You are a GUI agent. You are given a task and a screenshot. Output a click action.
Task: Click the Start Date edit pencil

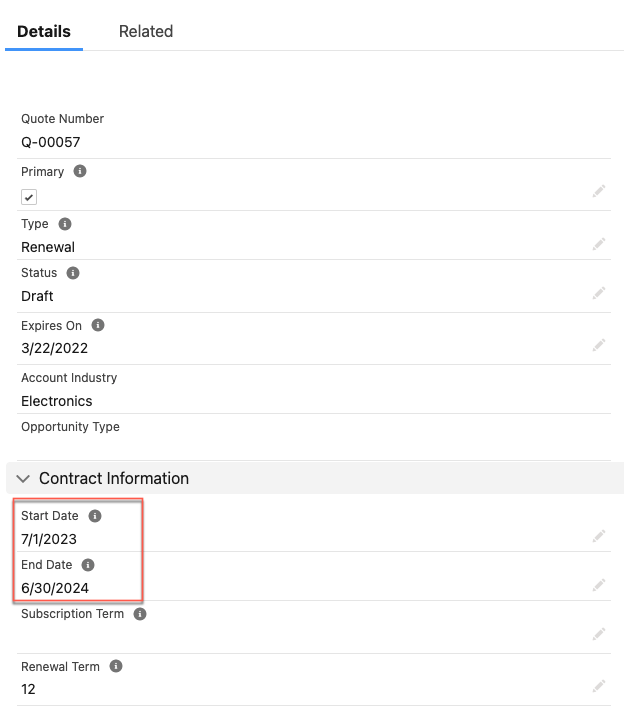598,536
